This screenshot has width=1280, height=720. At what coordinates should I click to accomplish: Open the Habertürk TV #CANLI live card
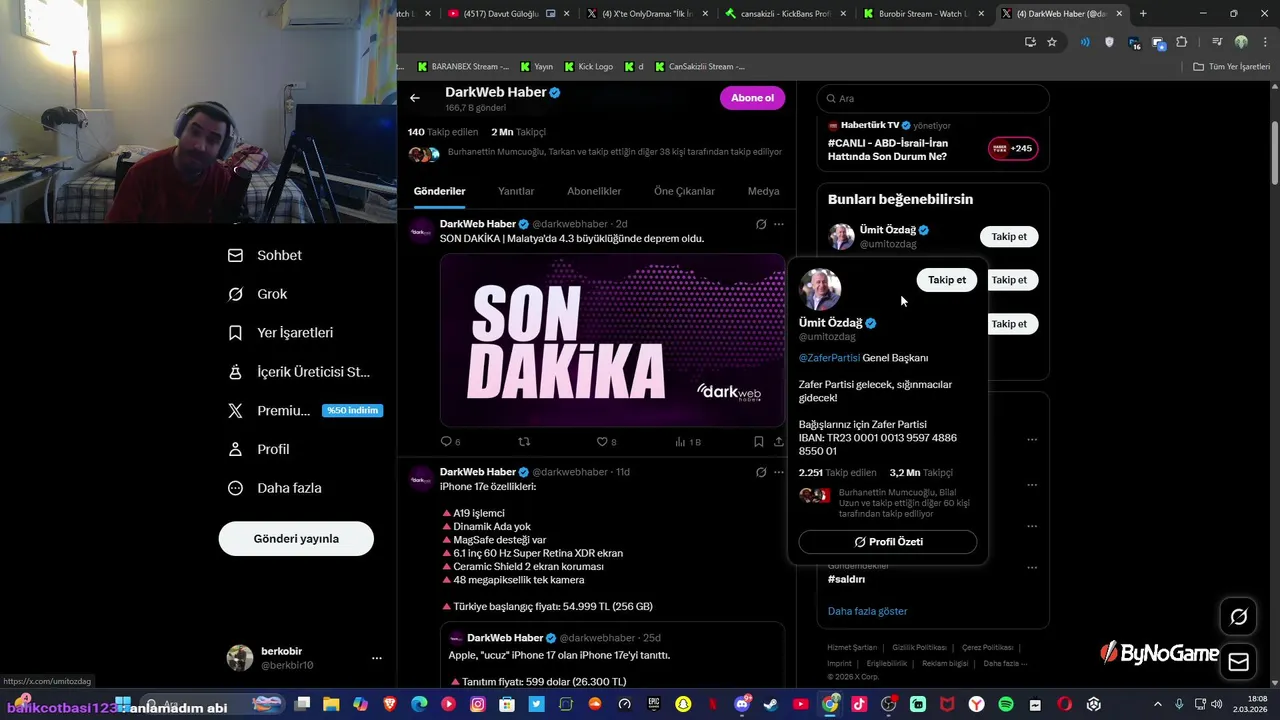pos(932,142)
